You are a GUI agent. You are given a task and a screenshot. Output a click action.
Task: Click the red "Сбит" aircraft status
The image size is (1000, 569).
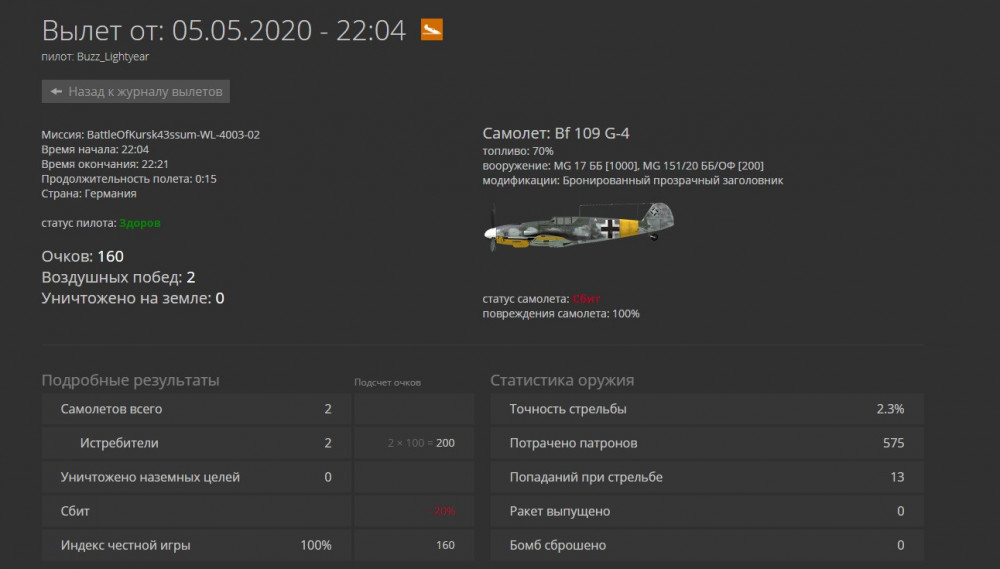point(587,299)
